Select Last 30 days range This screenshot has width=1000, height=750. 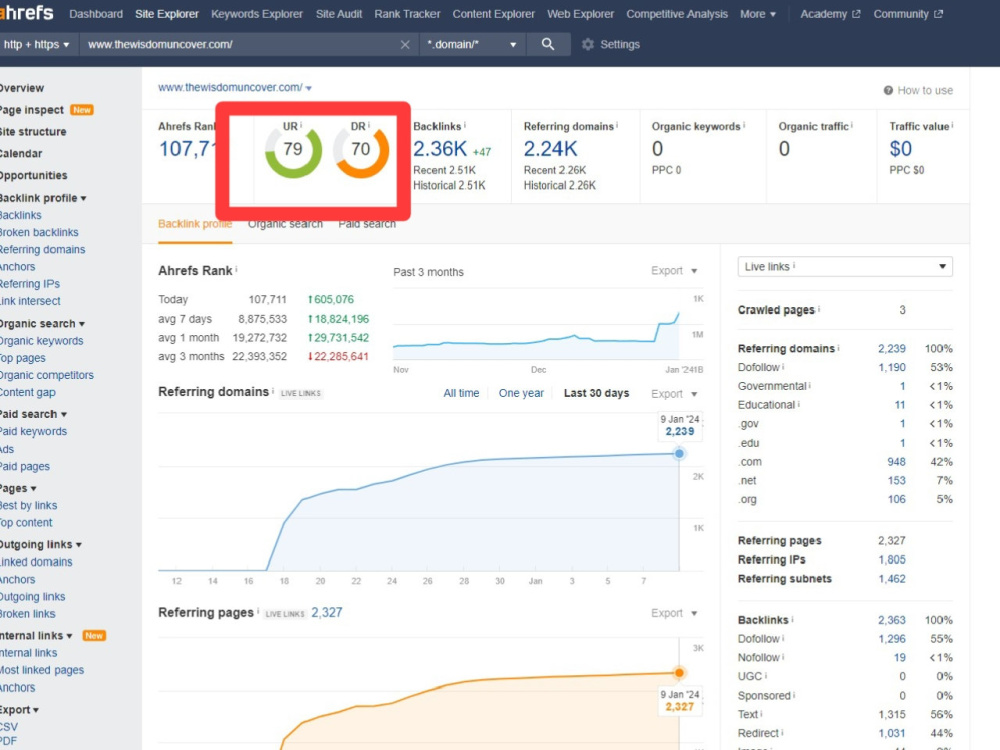596,393
